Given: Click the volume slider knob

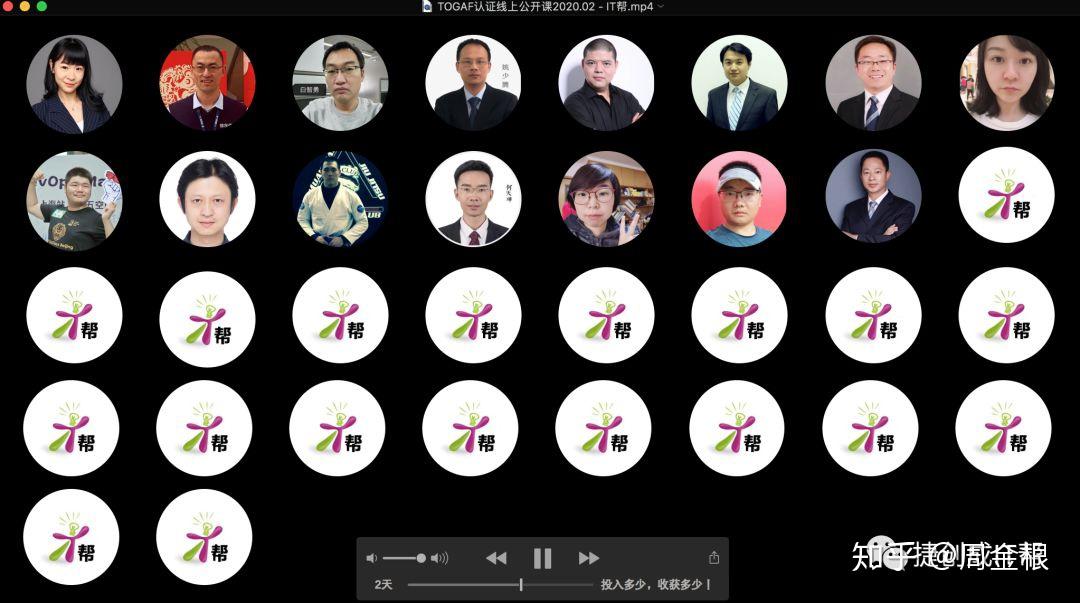Looking at the screenshot, I should [421, 558].
